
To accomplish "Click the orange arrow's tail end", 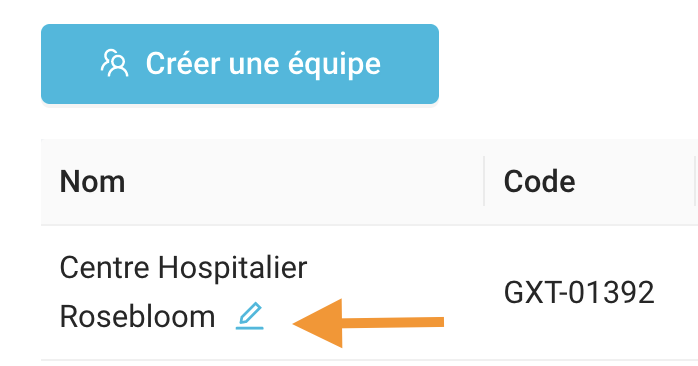I will pyautogui.click(x=434, y=321).
